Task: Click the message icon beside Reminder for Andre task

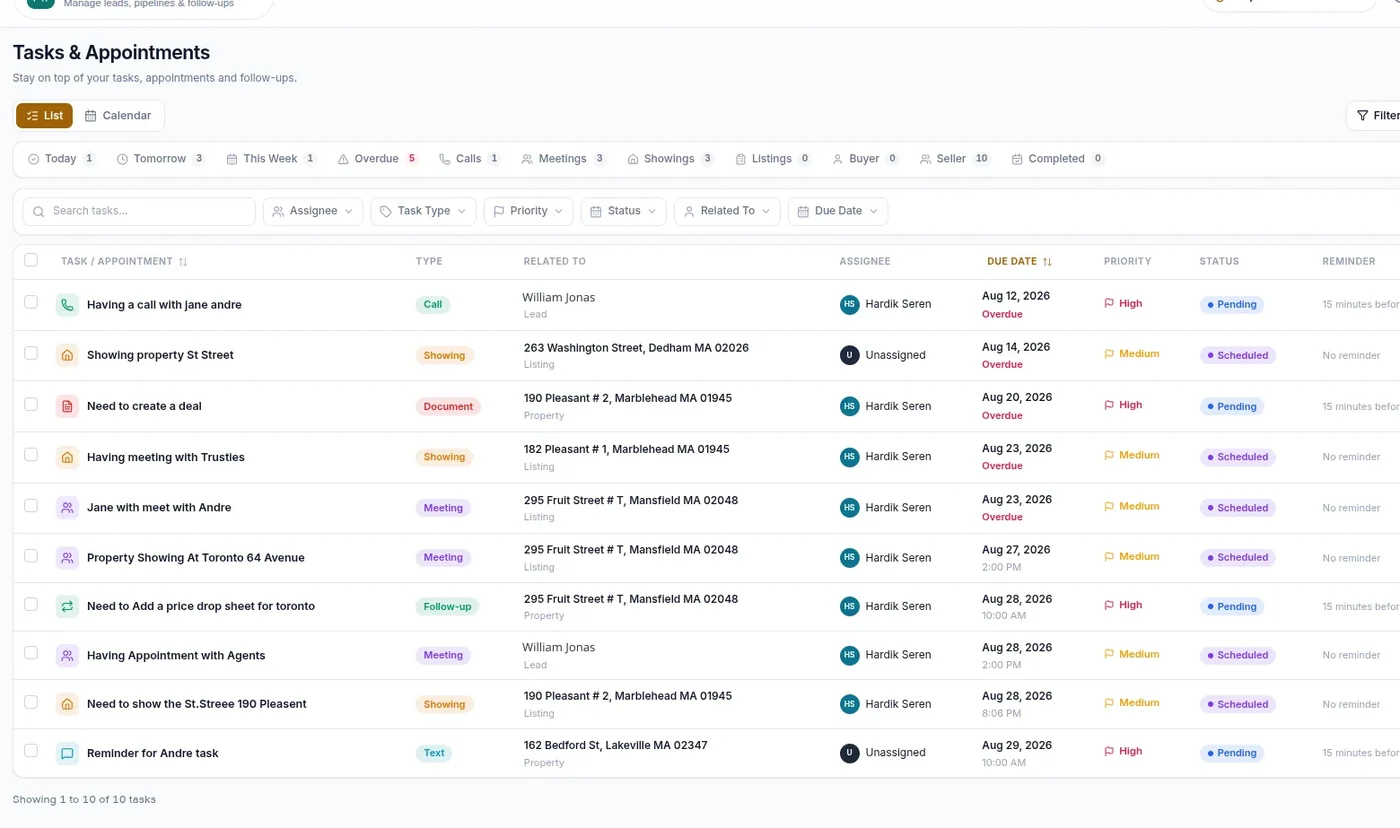Action: pos(67,753)
